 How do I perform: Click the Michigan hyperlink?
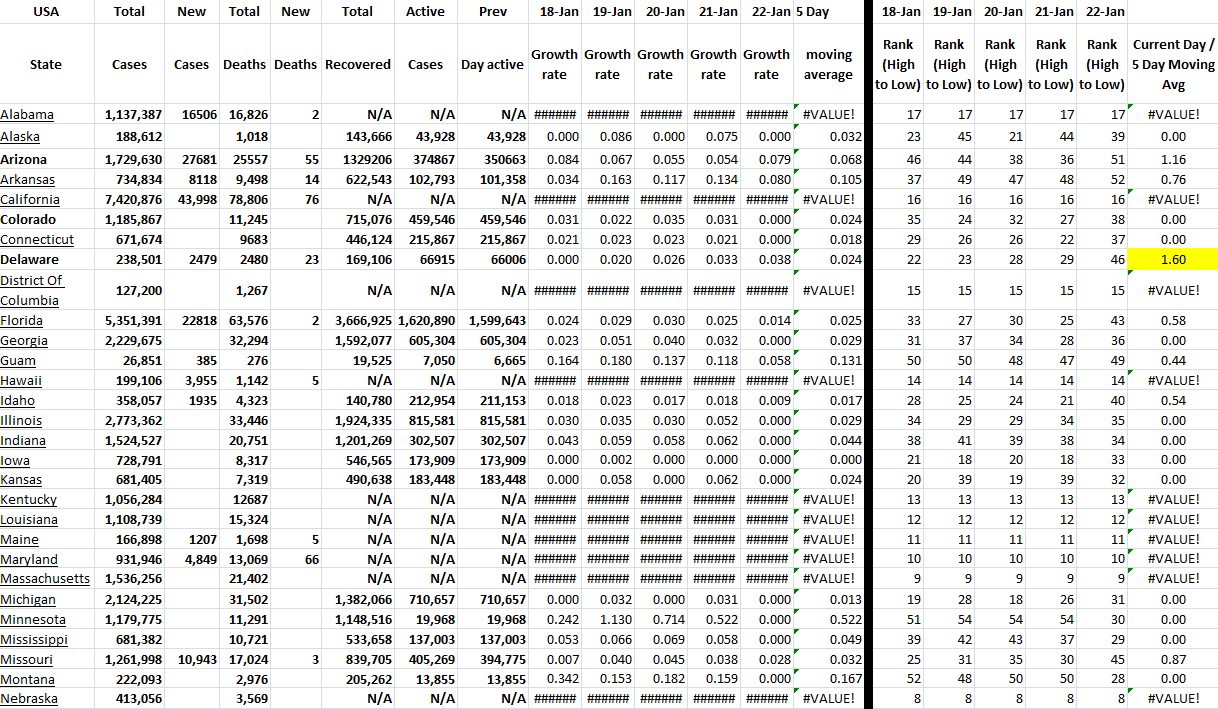point(28,600)
